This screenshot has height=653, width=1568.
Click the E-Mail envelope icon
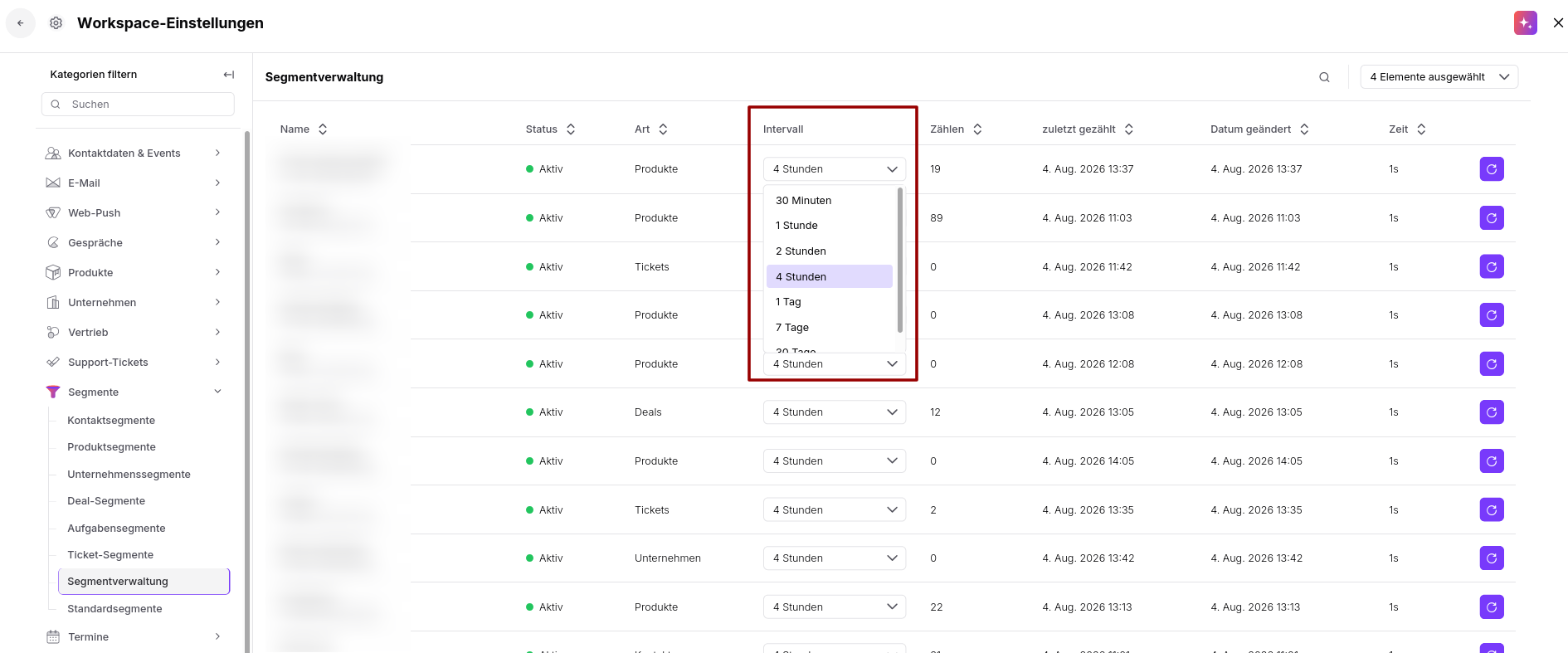coord(53,183)
